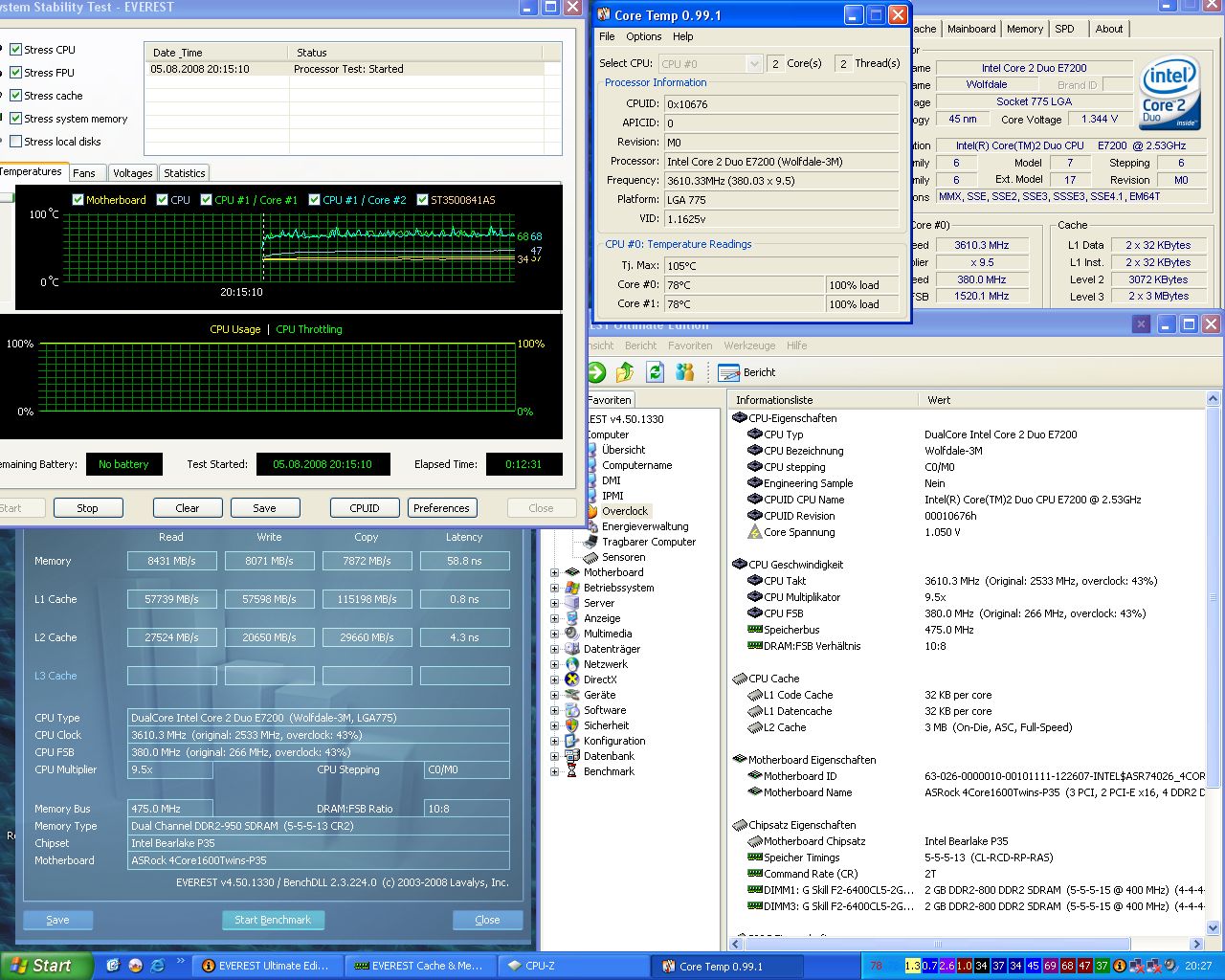The height and width of the screenshot is (980, 1225).
Task: Click the Multimedia speaker icon in the tree
Action: tap(572, 634)
